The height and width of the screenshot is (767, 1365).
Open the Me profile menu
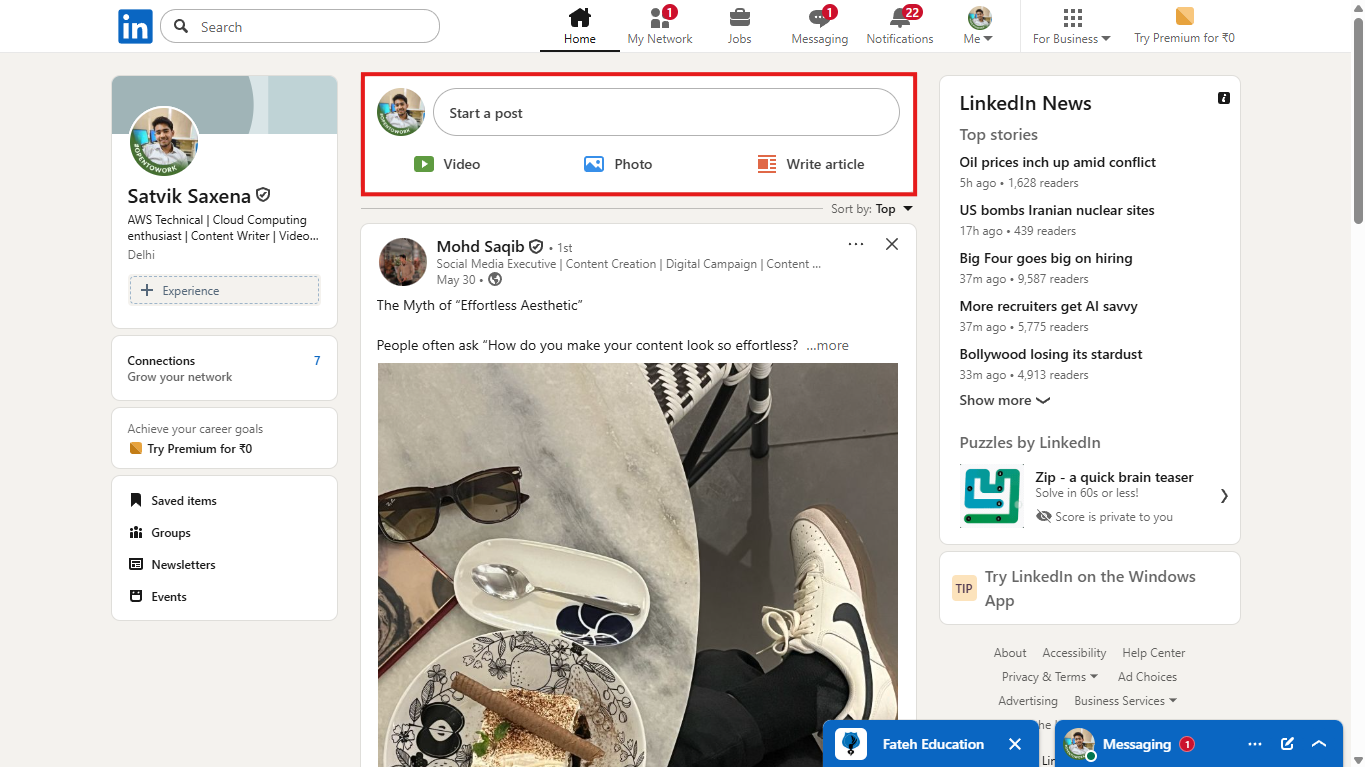click(x=977, y=25)
